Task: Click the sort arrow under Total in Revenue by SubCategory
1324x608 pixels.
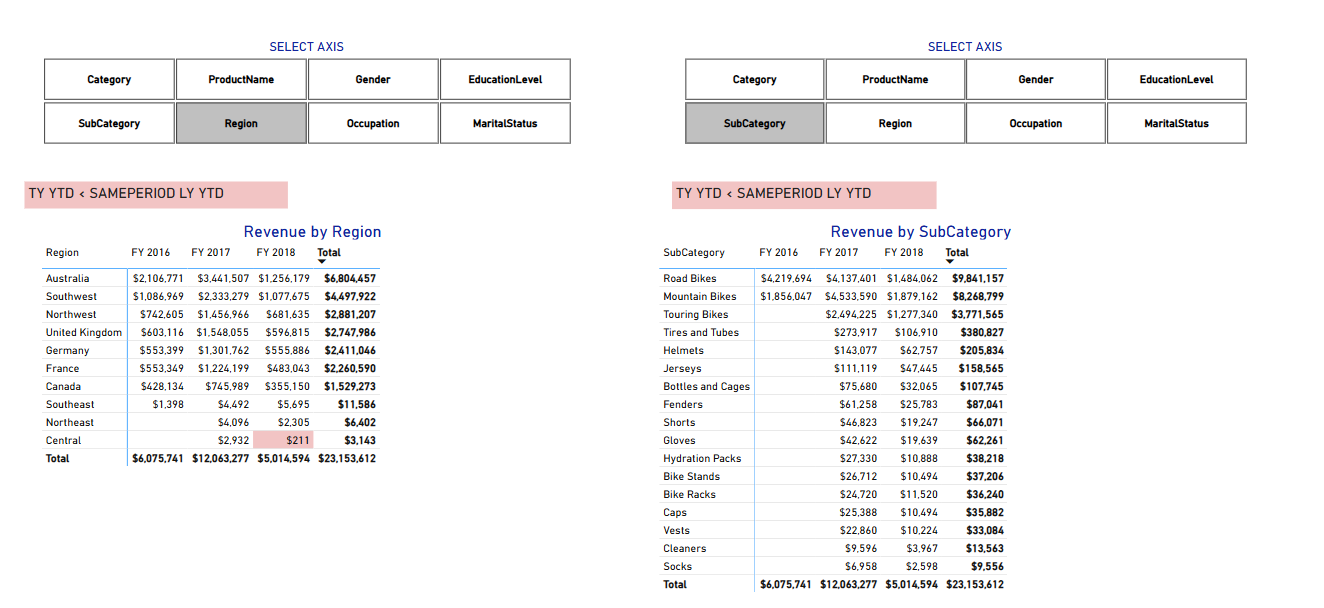Action: pyautogui.click(x=950, y=262)
